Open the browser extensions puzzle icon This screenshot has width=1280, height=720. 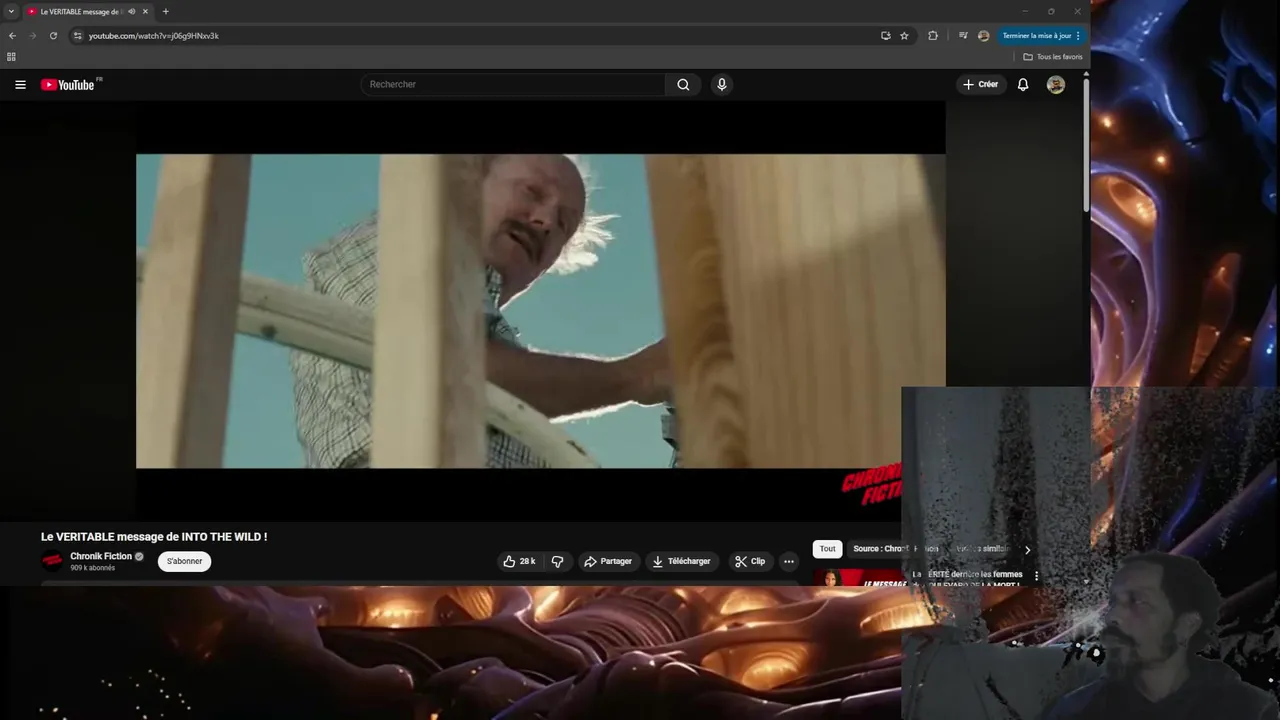(x=933, y=36)
